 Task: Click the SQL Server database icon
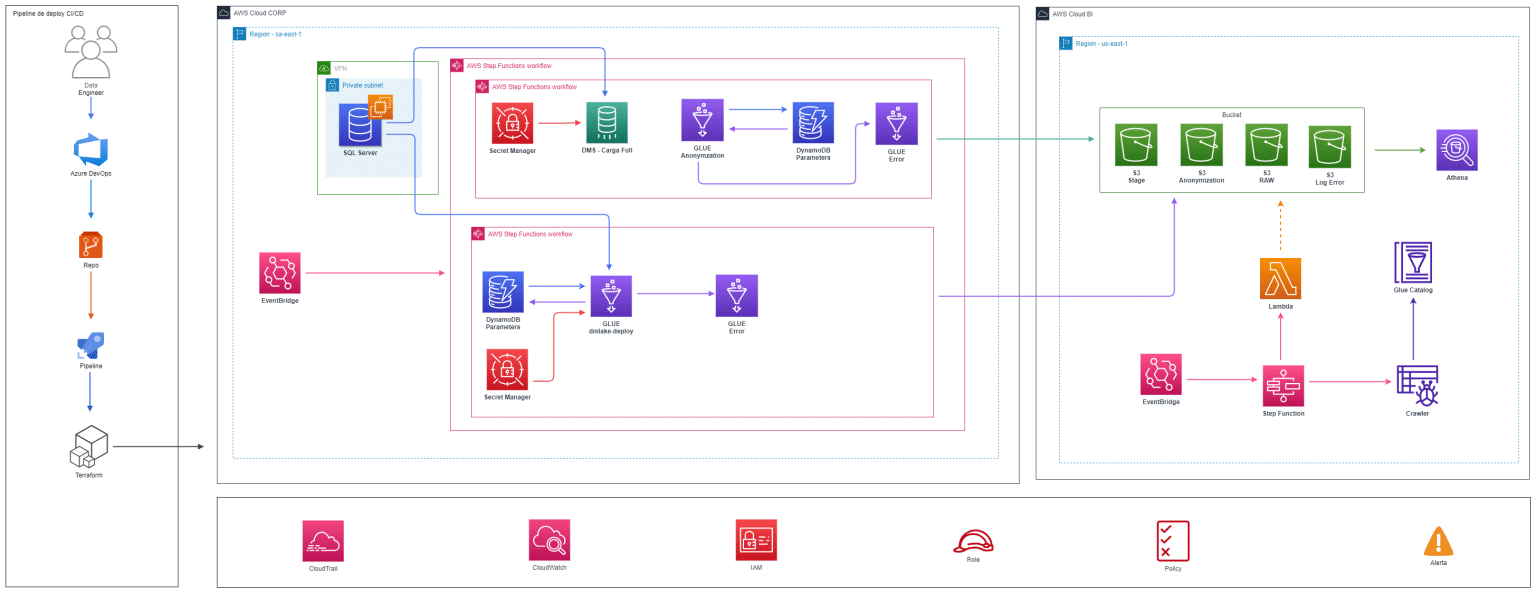tap(359, 126)
